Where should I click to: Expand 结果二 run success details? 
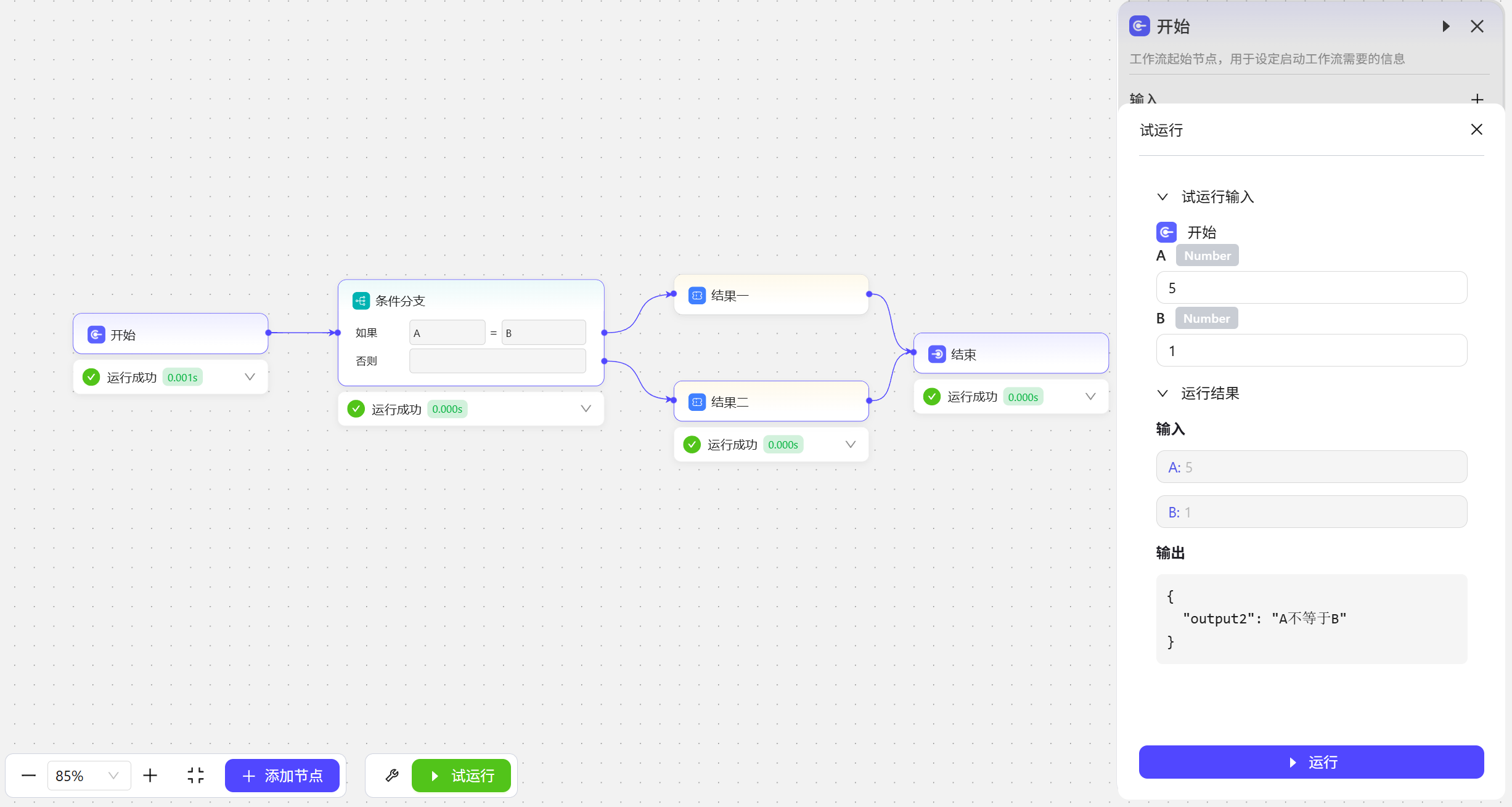pyautogui.click(x=850, y=445)
